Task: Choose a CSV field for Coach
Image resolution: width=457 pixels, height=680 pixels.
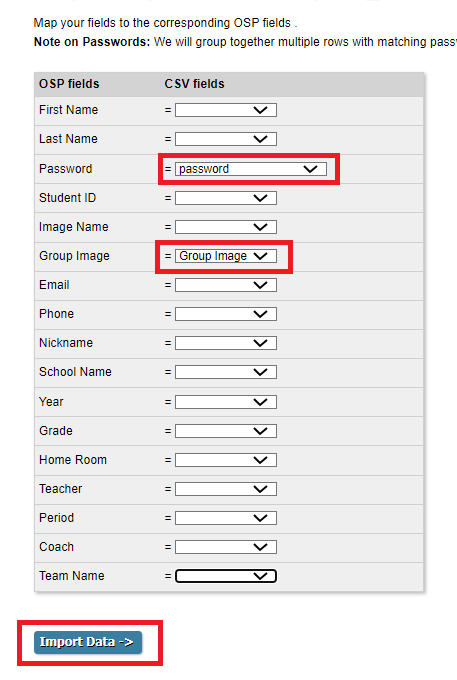Action: (225, 547)
